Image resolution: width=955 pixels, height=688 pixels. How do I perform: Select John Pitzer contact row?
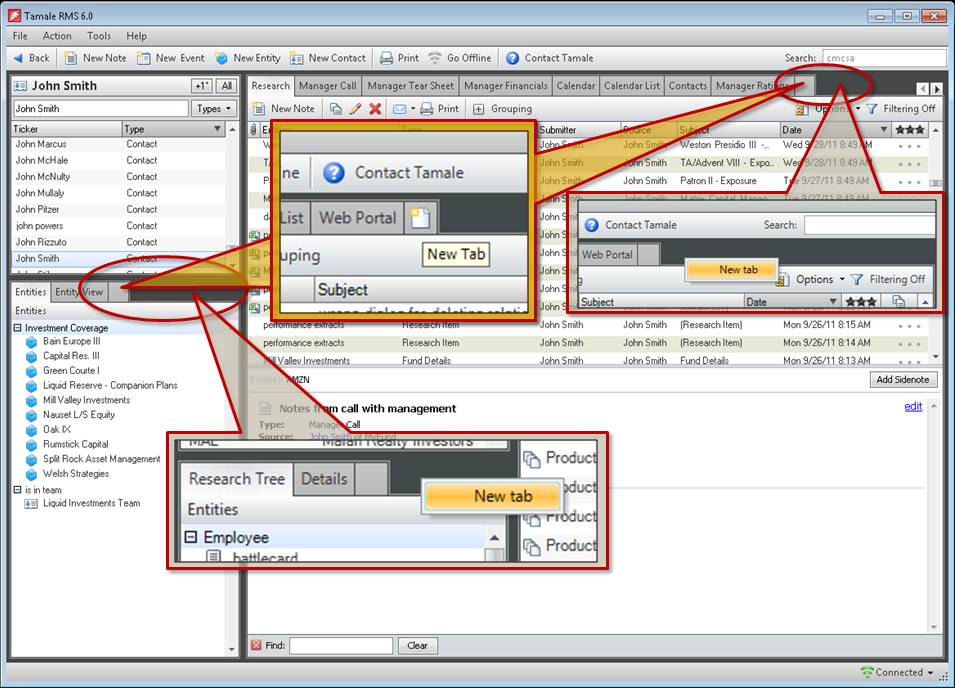(118, 209)
